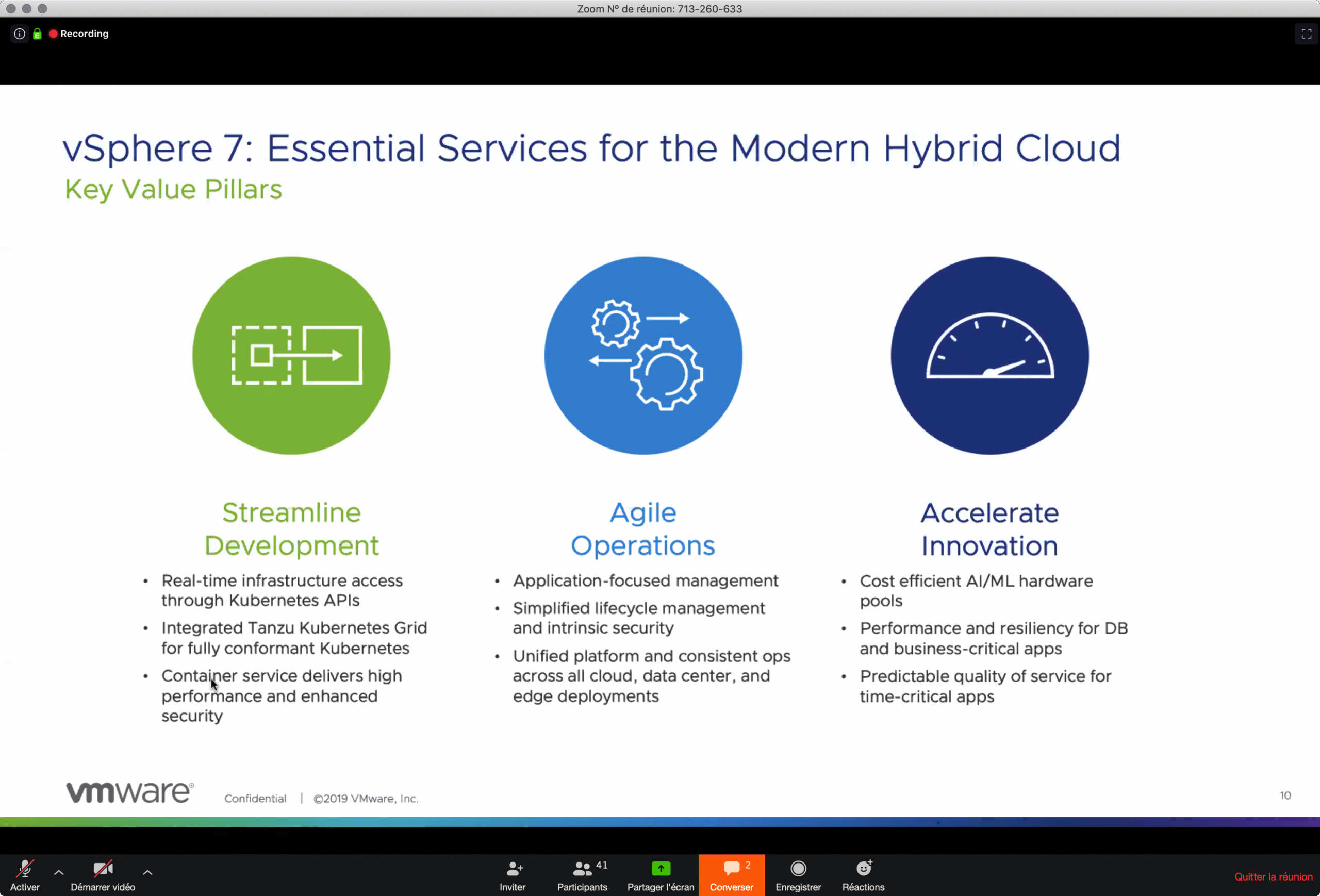1320x896 pixels.
Task: Enter full screen mode
Action: tap(1306, 34)
